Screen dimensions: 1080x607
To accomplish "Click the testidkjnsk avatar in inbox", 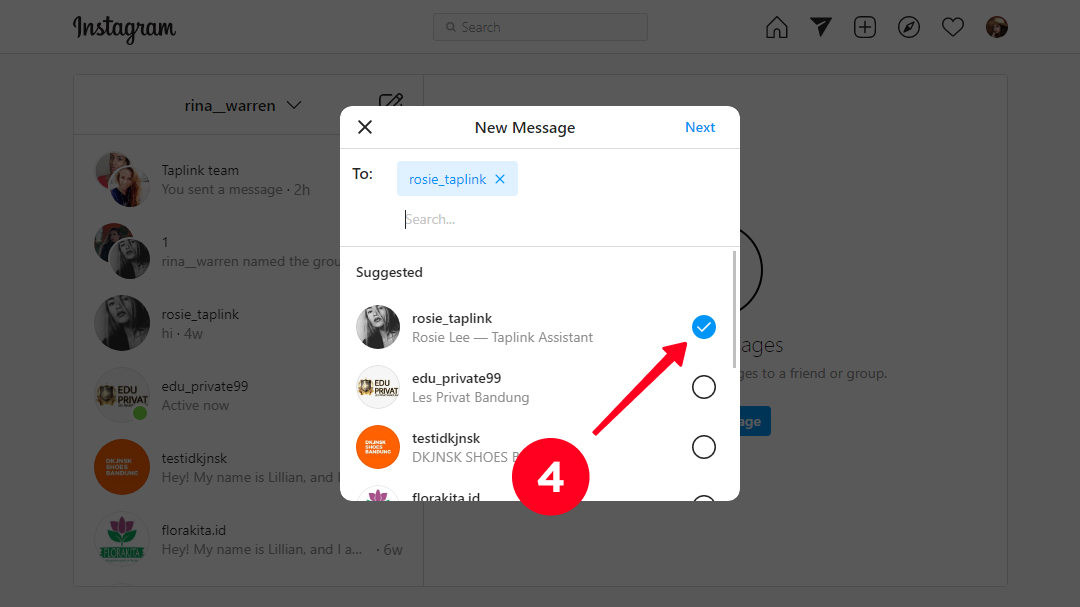I will point(122,467).
